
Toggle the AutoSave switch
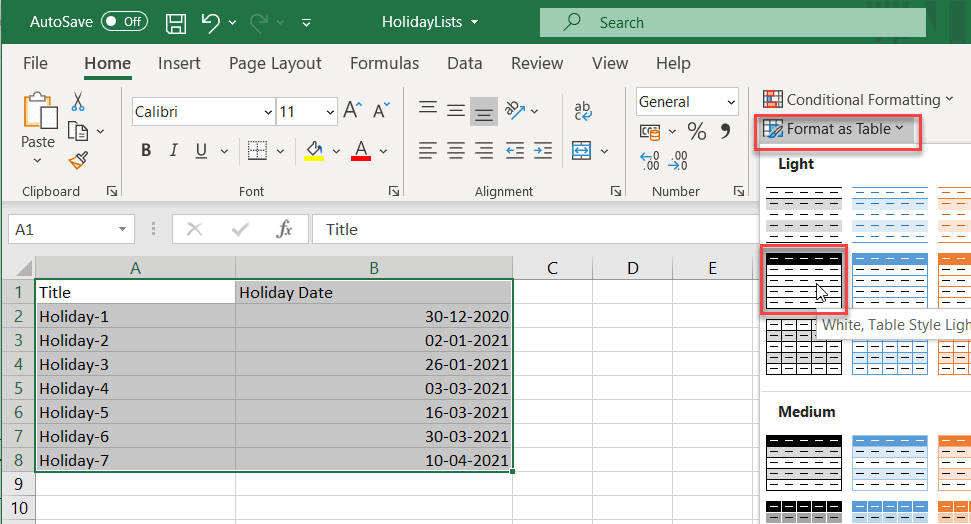124,22
